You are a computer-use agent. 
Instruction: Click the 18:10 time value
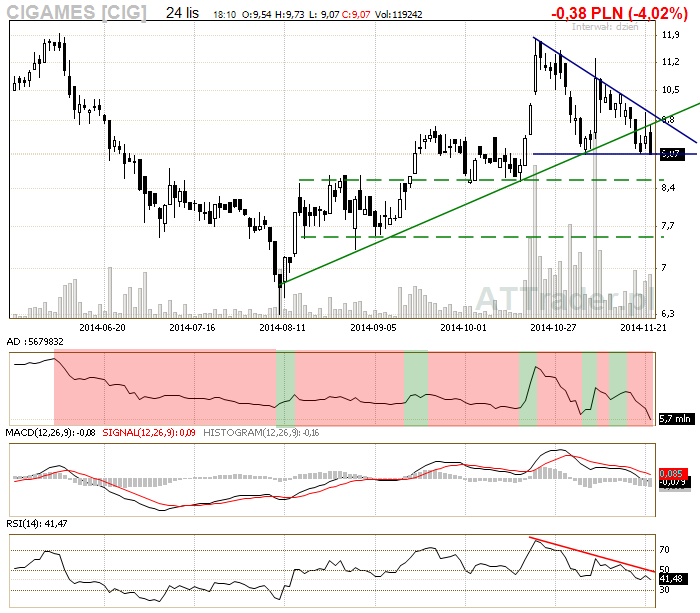(x=225, y=15)
